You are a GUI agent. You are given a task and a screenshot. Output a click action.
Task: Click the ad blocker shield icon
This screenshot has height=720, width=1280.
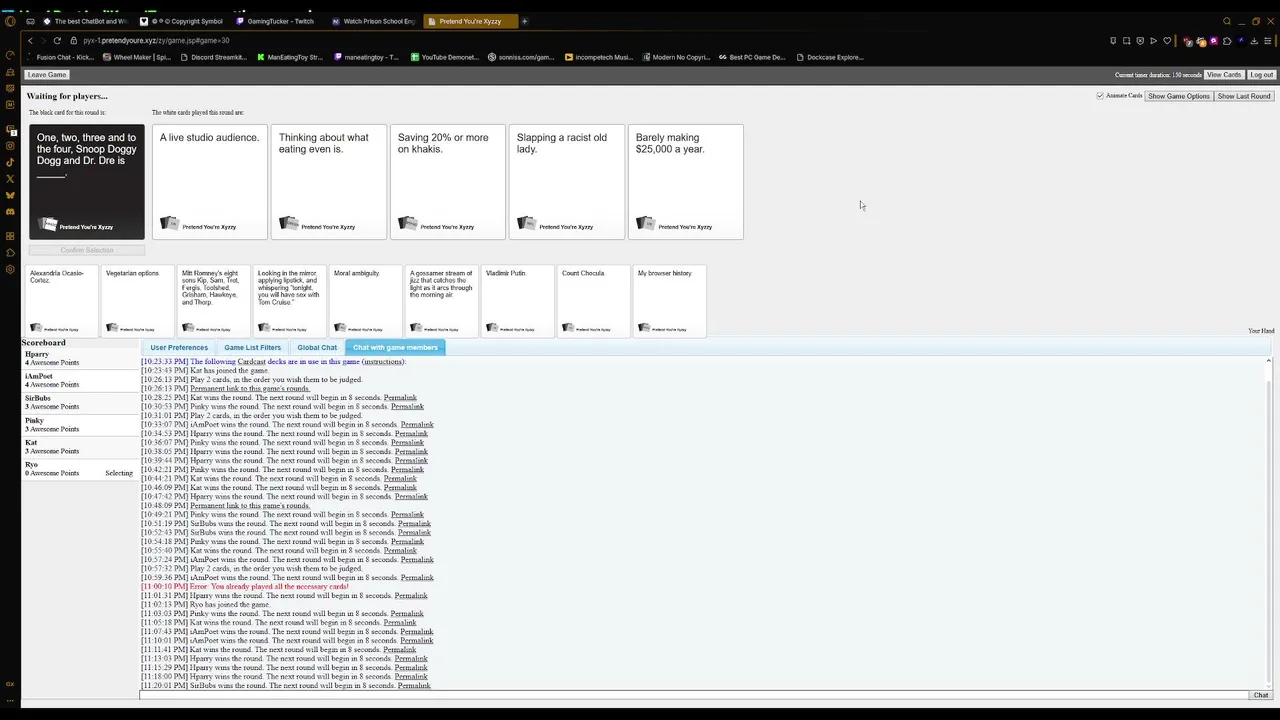pyautogui.click(x=1140, y=41)
